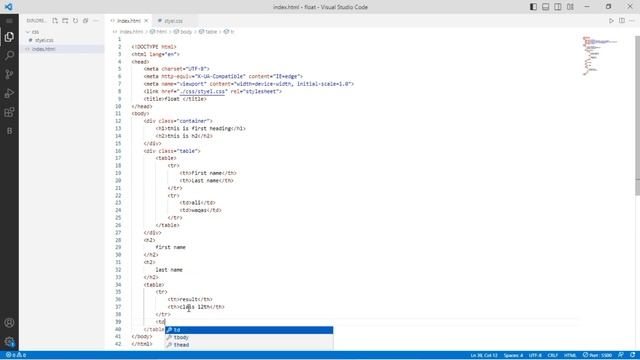Split the editor to the right
The image size is (640, 360).
622,20
